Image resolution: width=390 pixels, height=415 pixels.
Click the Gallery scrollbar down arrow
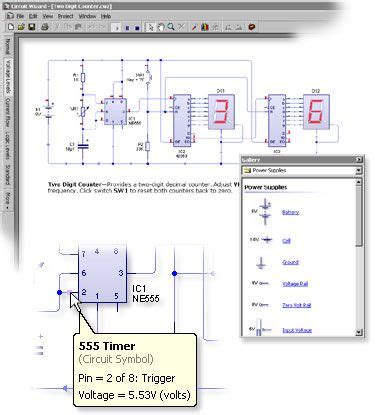[358, 332]
